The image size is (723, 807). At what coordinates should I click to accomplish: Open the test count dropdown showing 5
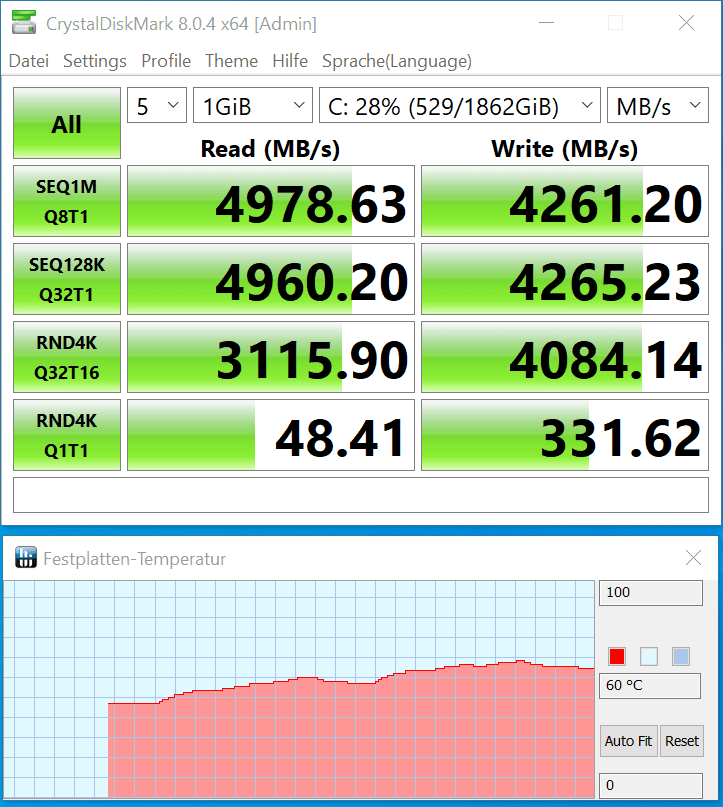(x=157, y=106)
